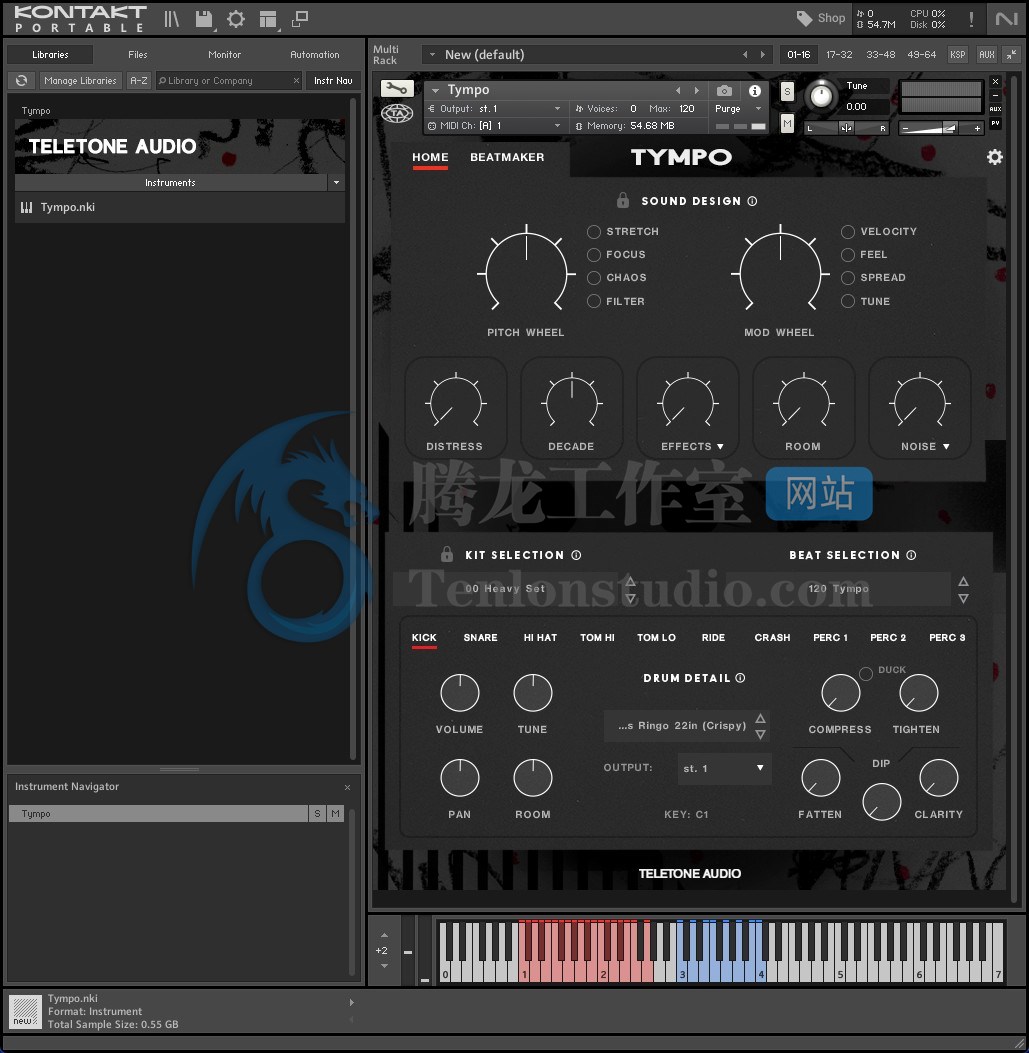Open the Shop tag icon
Screen dimensions: 1029x1053
[804, 18]
